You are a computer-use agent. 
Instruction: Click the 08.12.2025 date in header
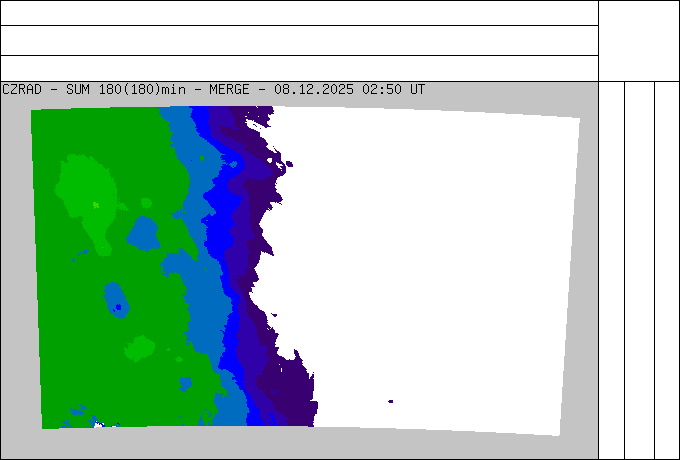[314, 89]
